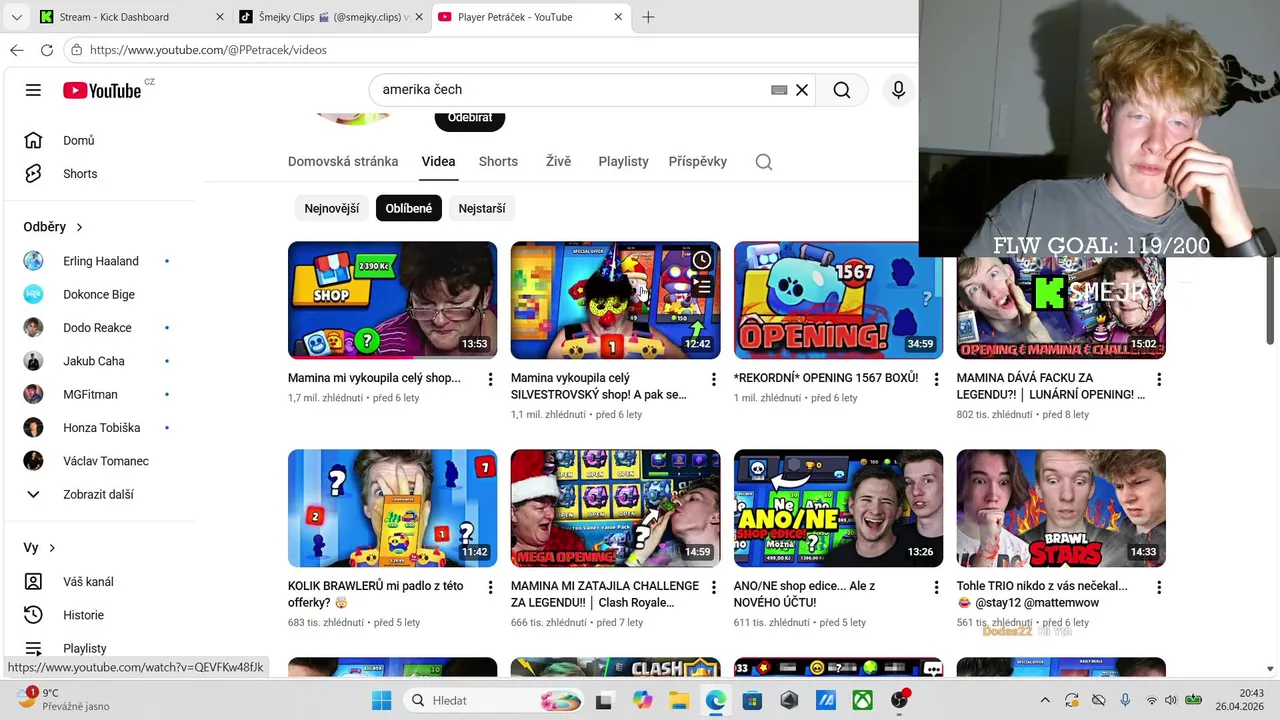Expand subscriptions with Zobrazit další
Screen dimensions: 1280x720
(x=100, y=494)
